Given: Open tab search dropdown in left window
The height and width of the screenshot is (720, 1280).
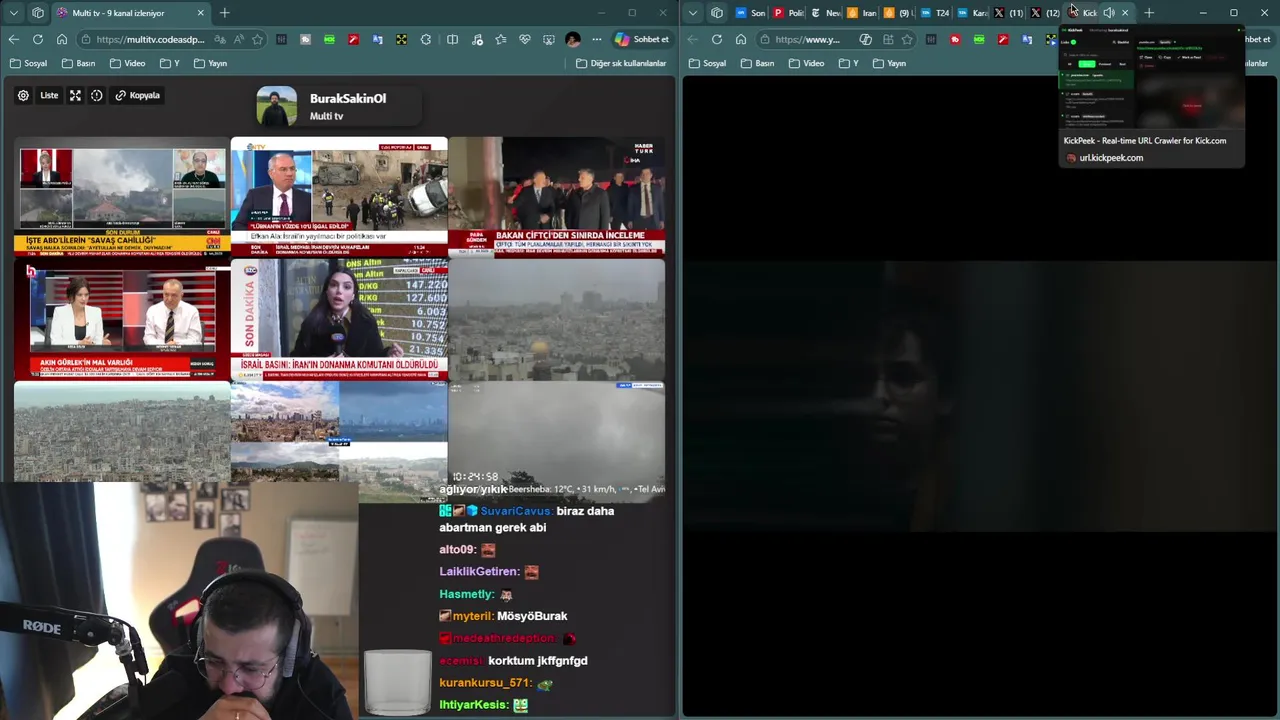Looking at the screenshot, I should [x=14, y=13].
